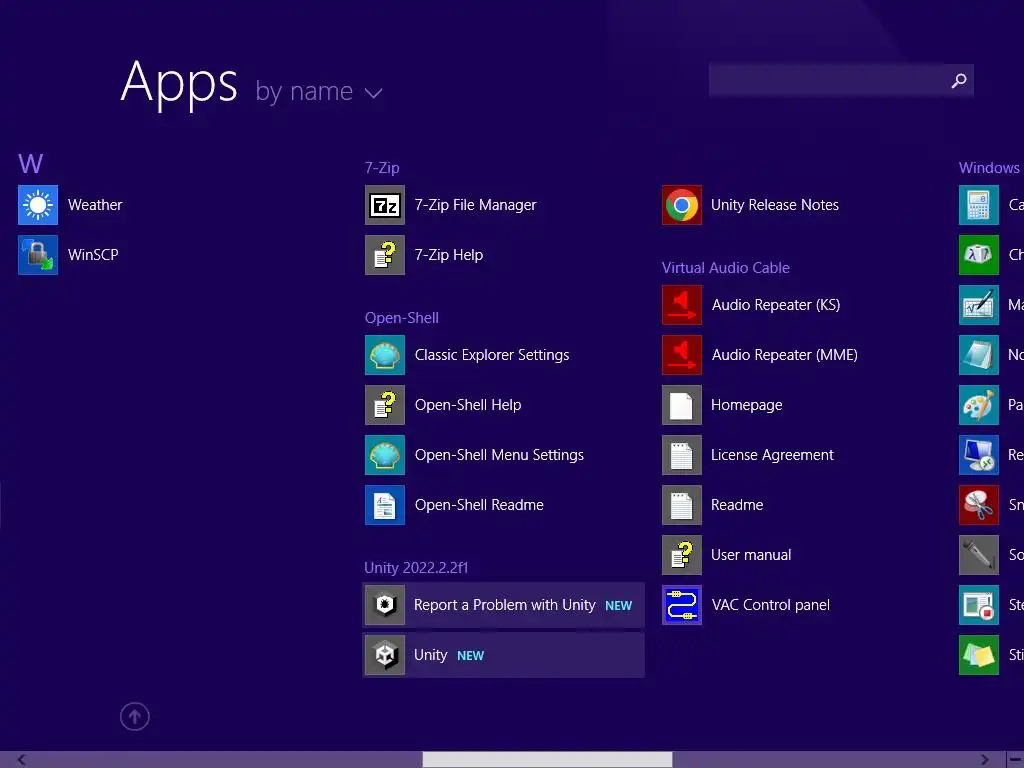
Task: Open Virtual Audio Cable Readme icon
Action: (682, 505)
